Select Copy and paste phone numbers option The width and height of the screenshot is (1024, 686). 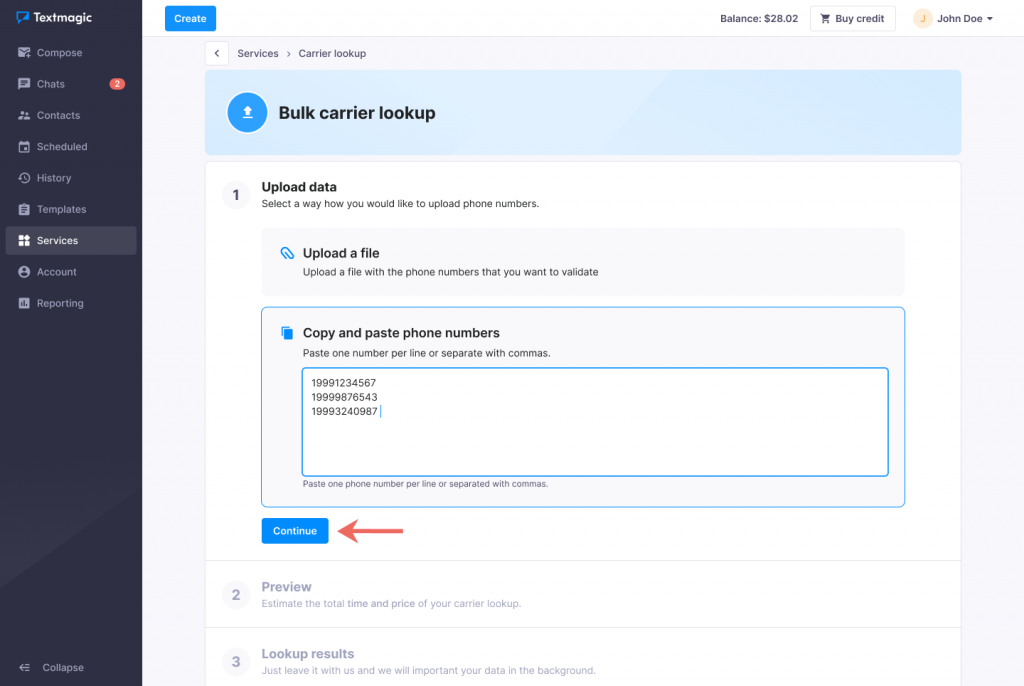(401, 333)
